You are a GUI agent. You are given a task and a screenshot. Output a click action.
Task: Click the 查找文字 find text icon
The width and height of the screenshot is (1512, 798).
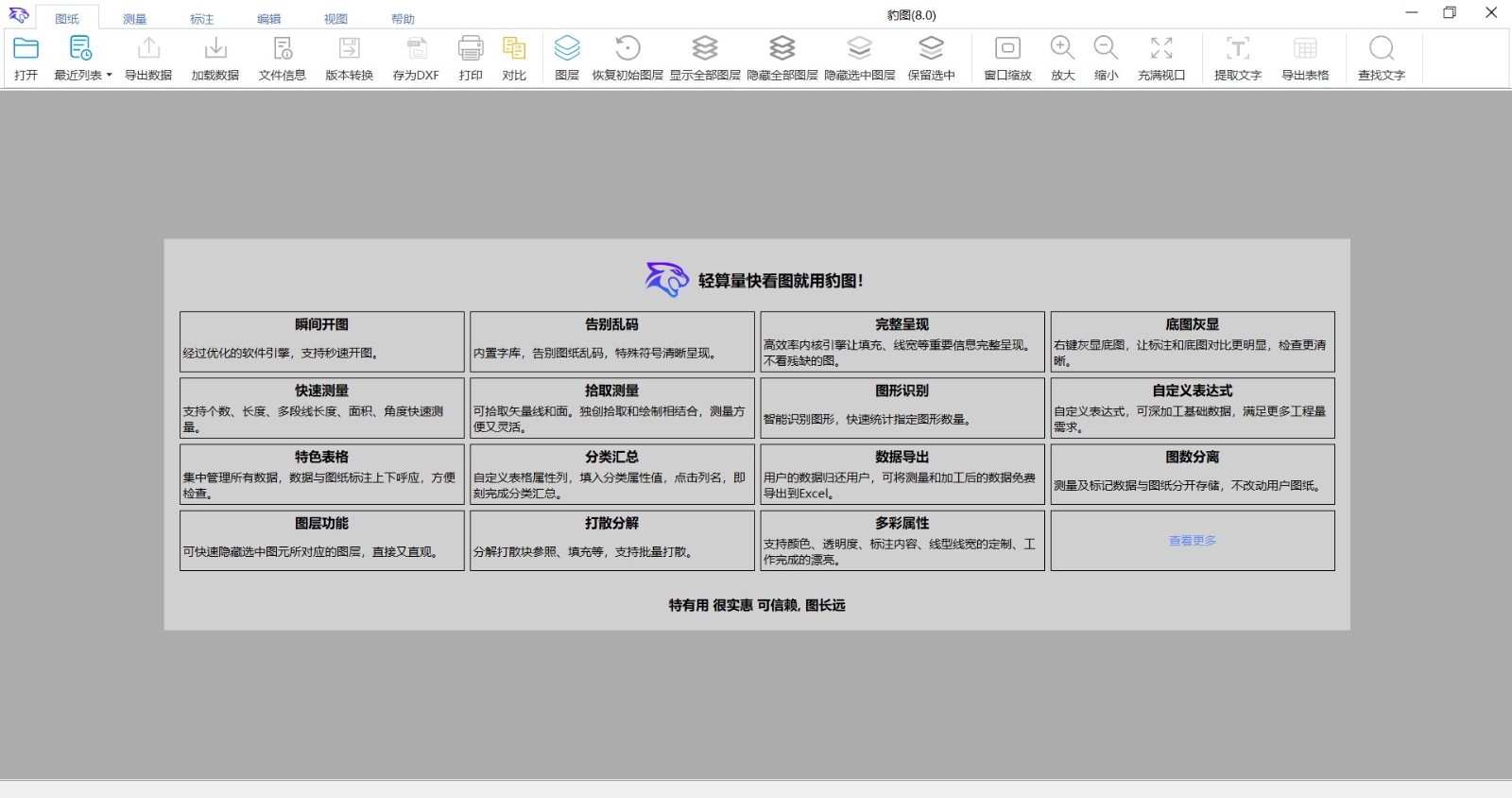[x=1382, y=48]
